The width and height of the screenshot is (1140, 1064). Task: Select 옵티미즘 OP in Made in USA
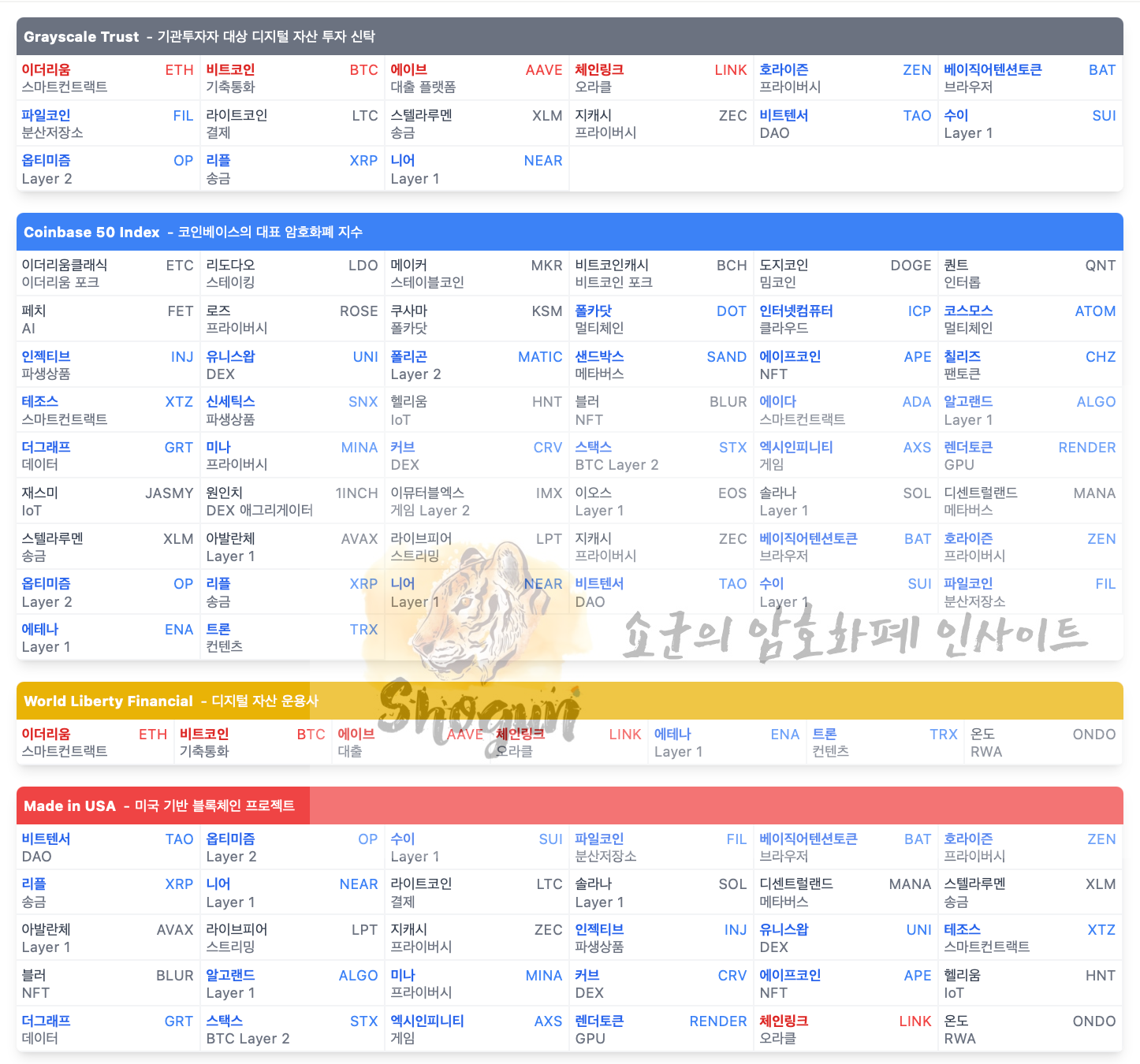tap(292, 847)
